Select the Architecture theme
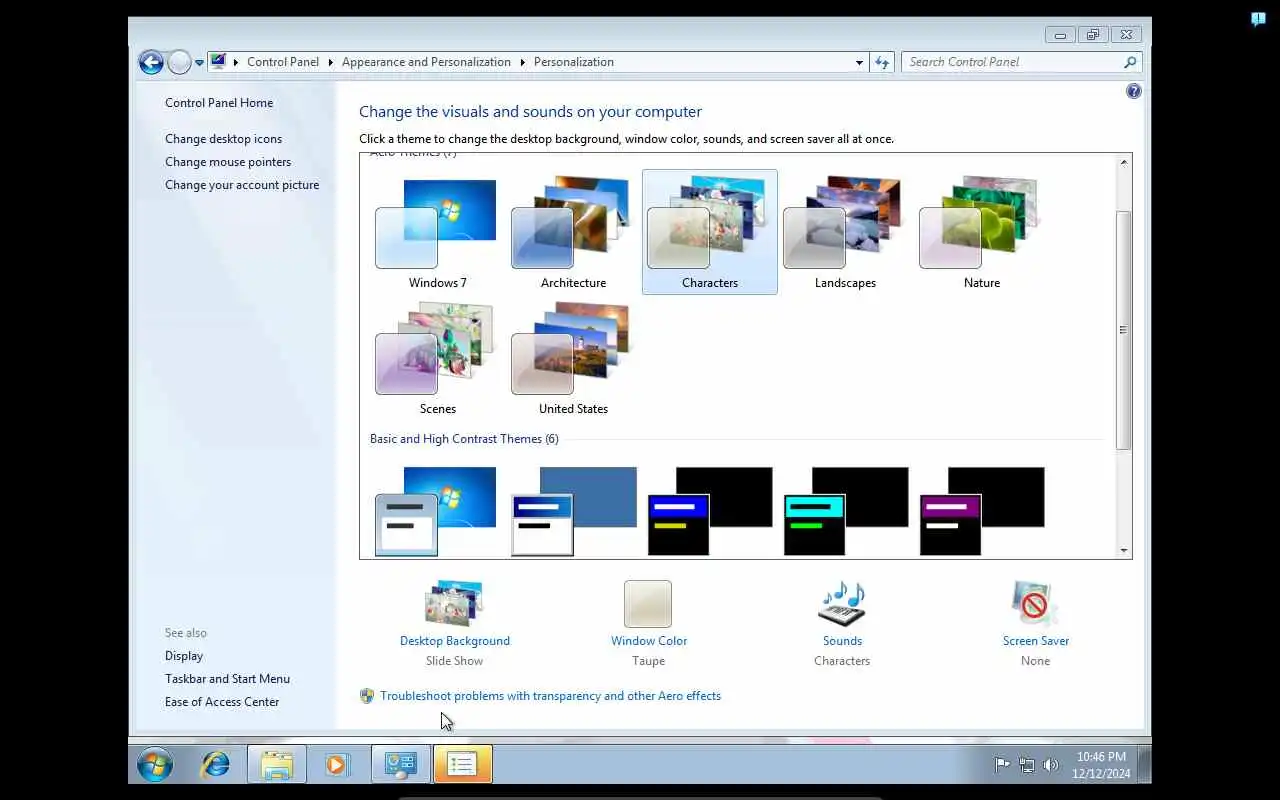 tap(573, 233)
